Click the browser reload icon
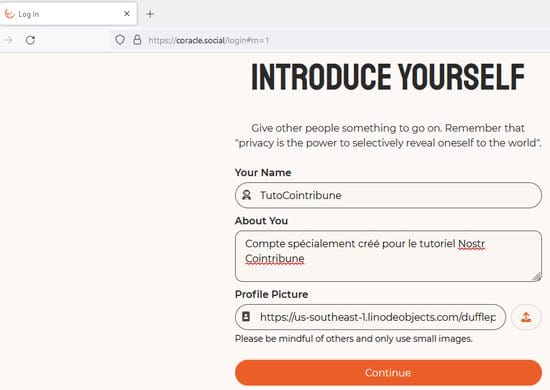The height and width of the screenshot is (390, 550). [x=31, y=40]
